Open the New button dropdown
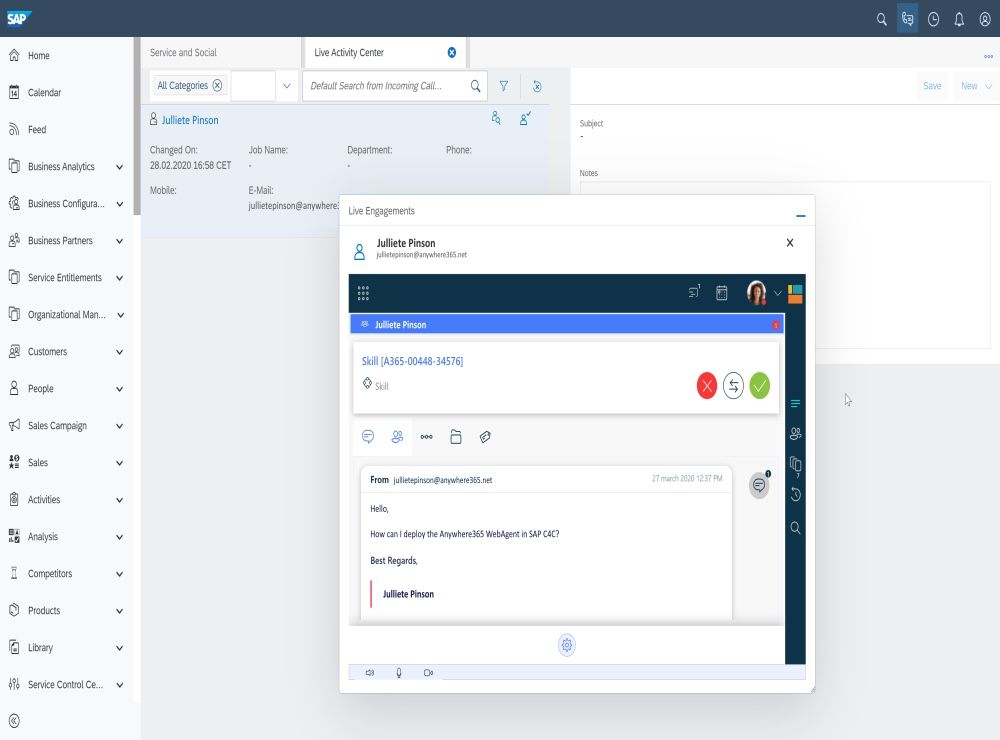The image size is (1000, 740). (976, 85)
